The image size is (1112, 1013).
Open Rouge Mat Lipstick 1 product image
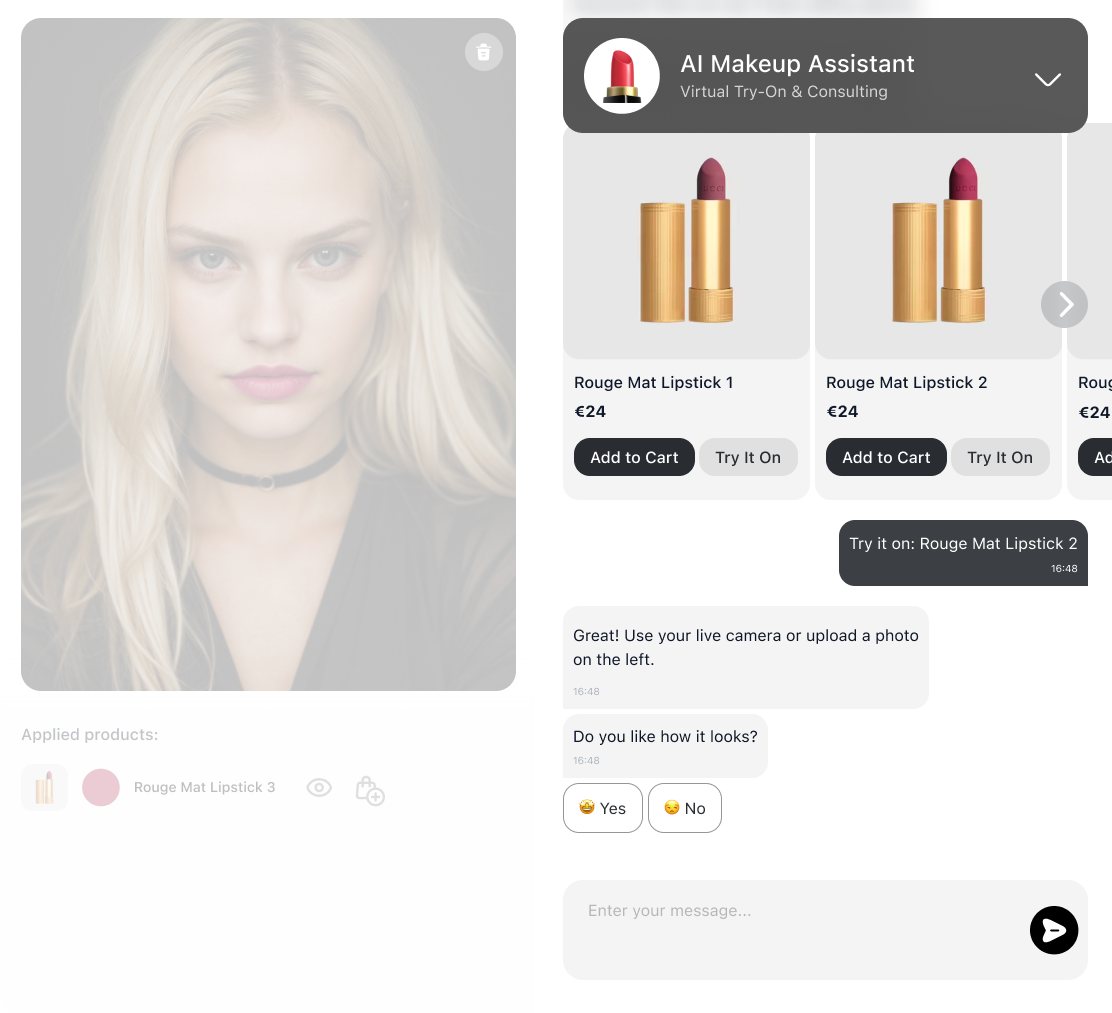[x=686, y=241]
